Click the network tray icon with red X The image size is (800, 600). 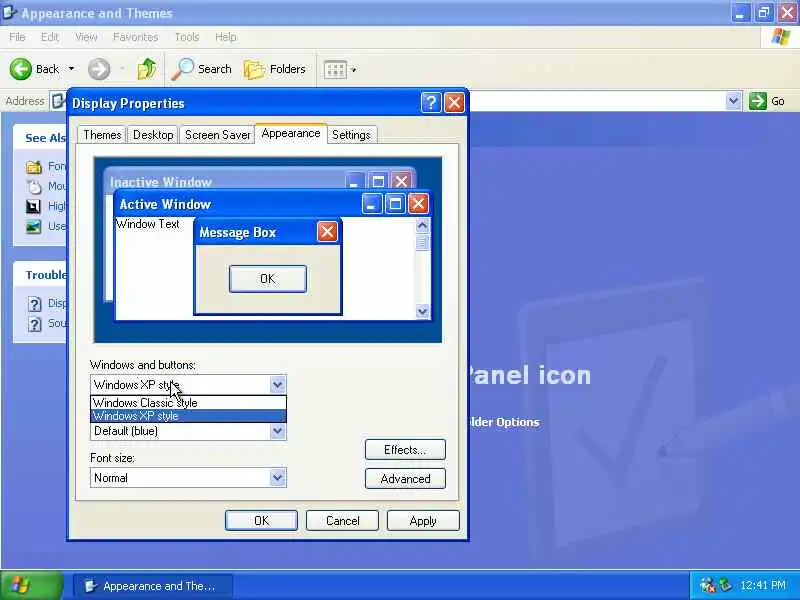coord(707,585)
